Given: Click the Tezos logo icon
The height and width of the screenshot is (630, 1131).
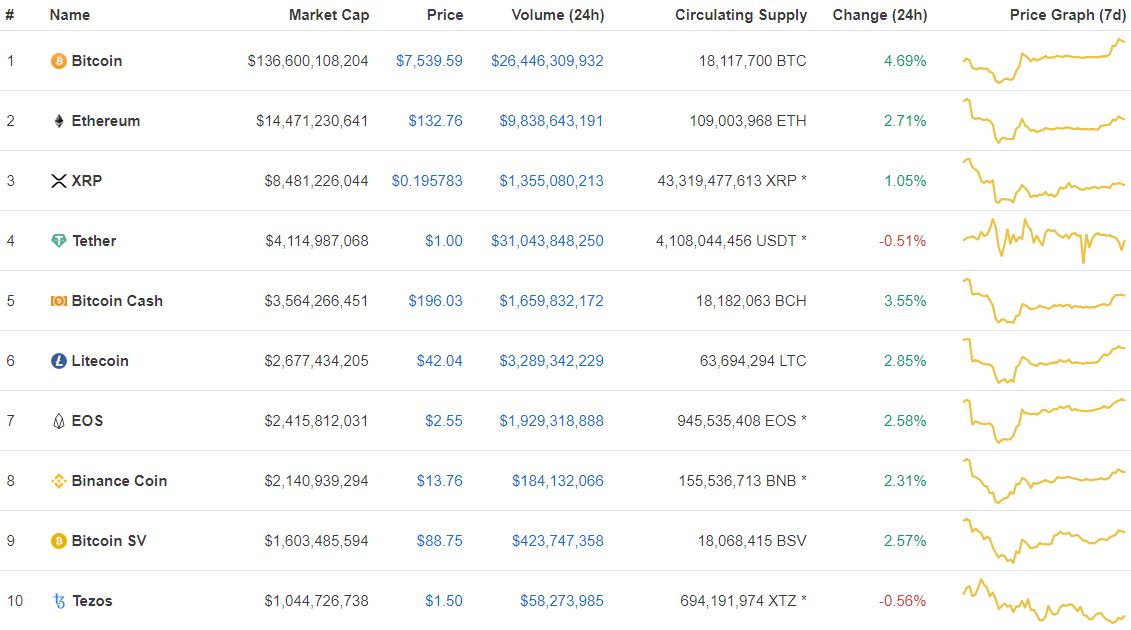Looking at the screenshot, I should 59,600.
